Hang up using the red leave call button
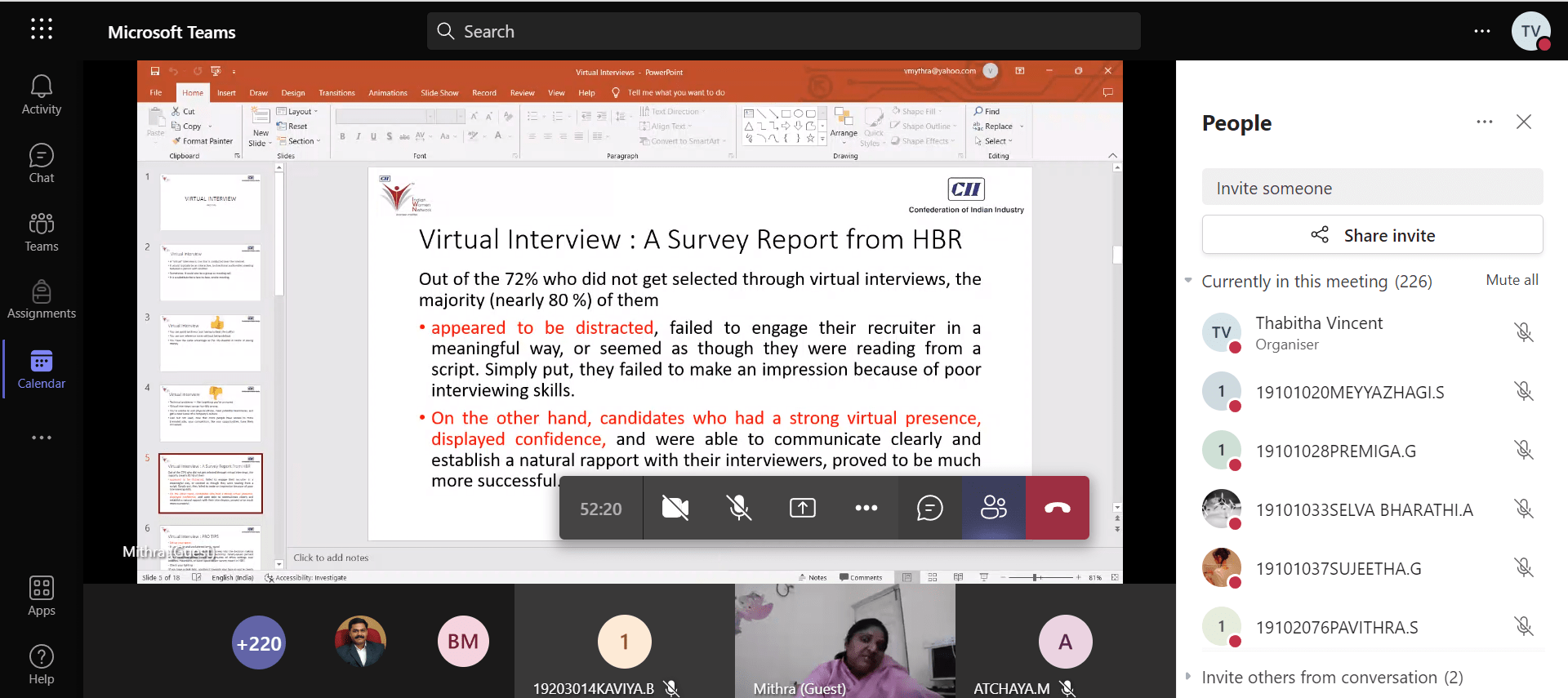The image size is (1568, 698). 1057,508
